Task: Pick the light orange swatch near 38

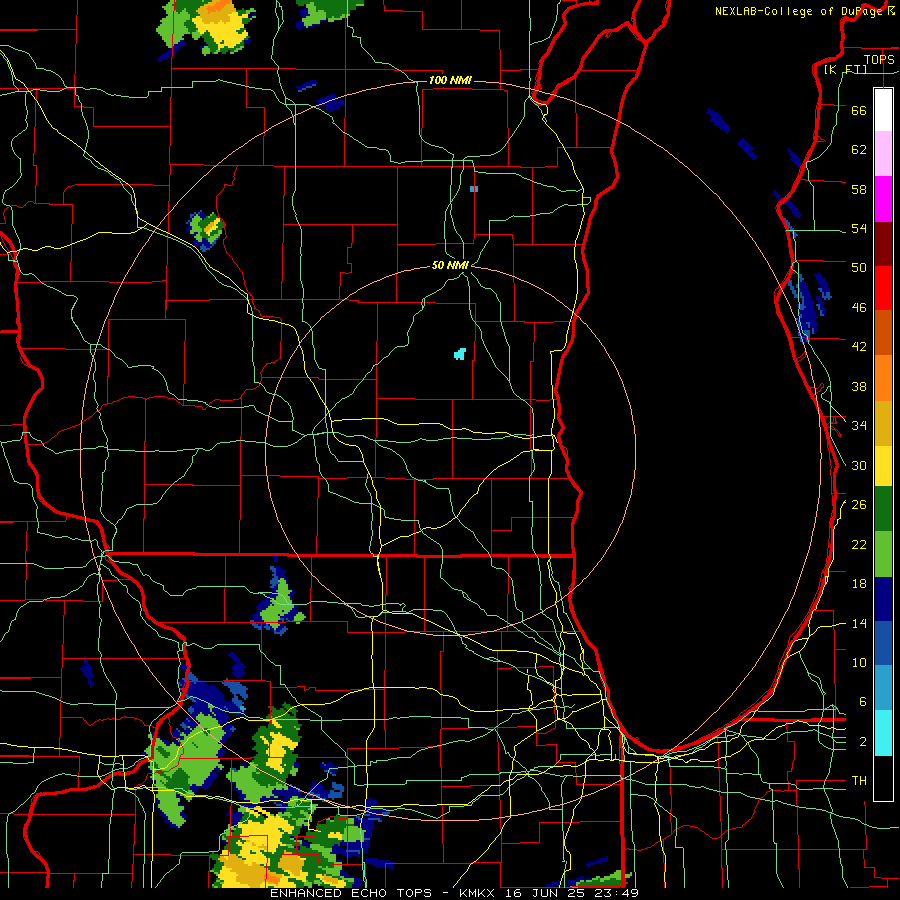Action: (883, 377)
